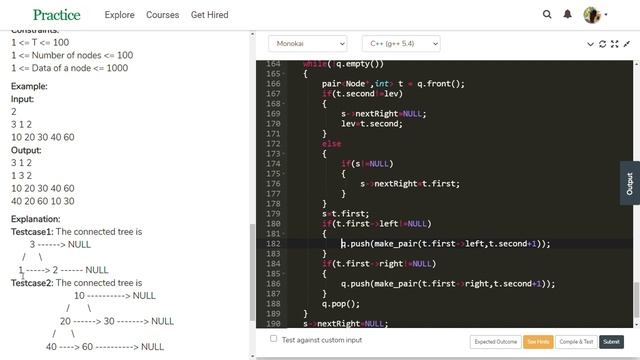This screenshot has width=640, height=360.
Task: Click line number 182 in the gutter
Action: 273,244
